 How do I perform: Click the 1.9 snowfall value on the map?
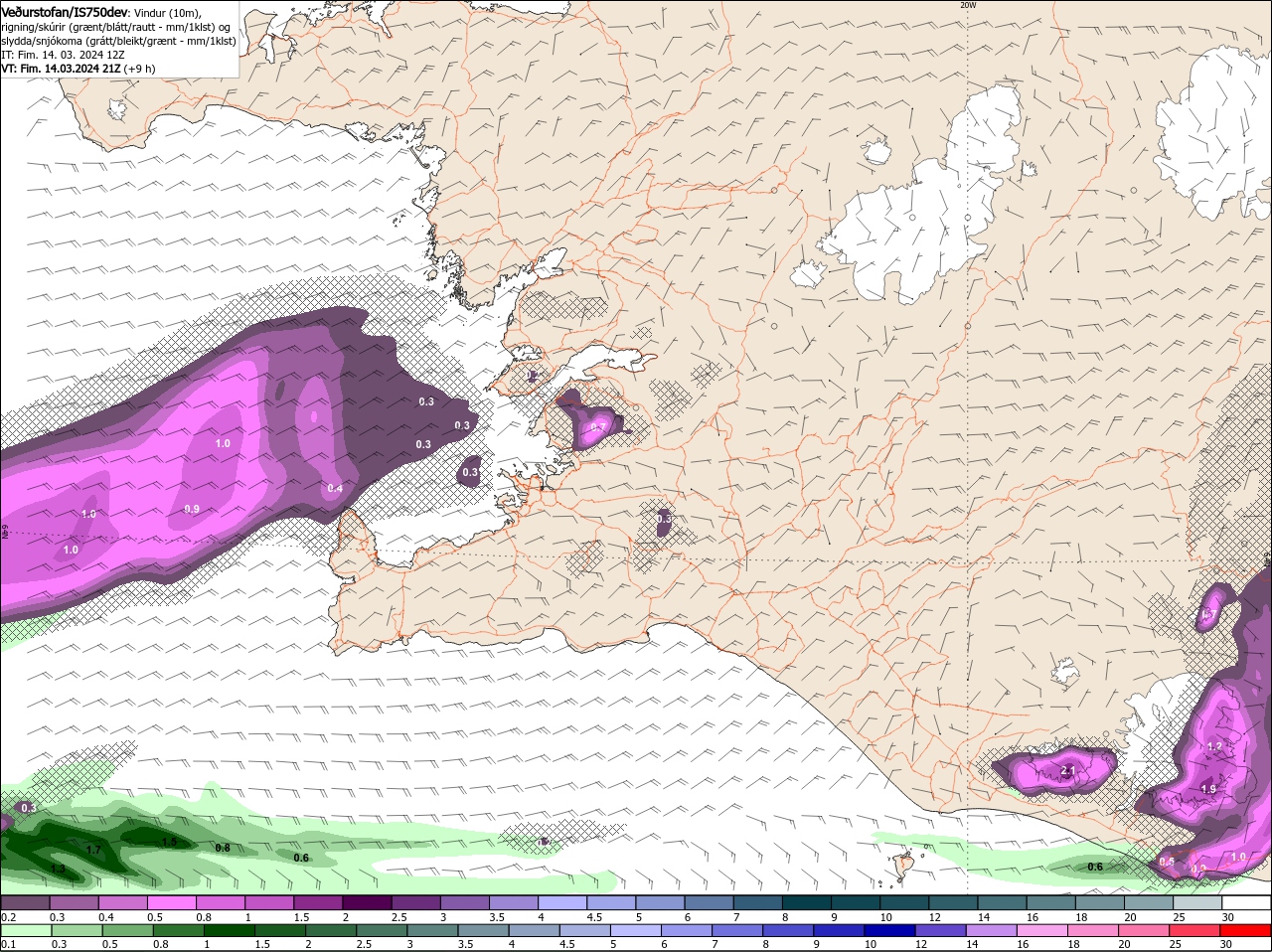click(1208, 789)
